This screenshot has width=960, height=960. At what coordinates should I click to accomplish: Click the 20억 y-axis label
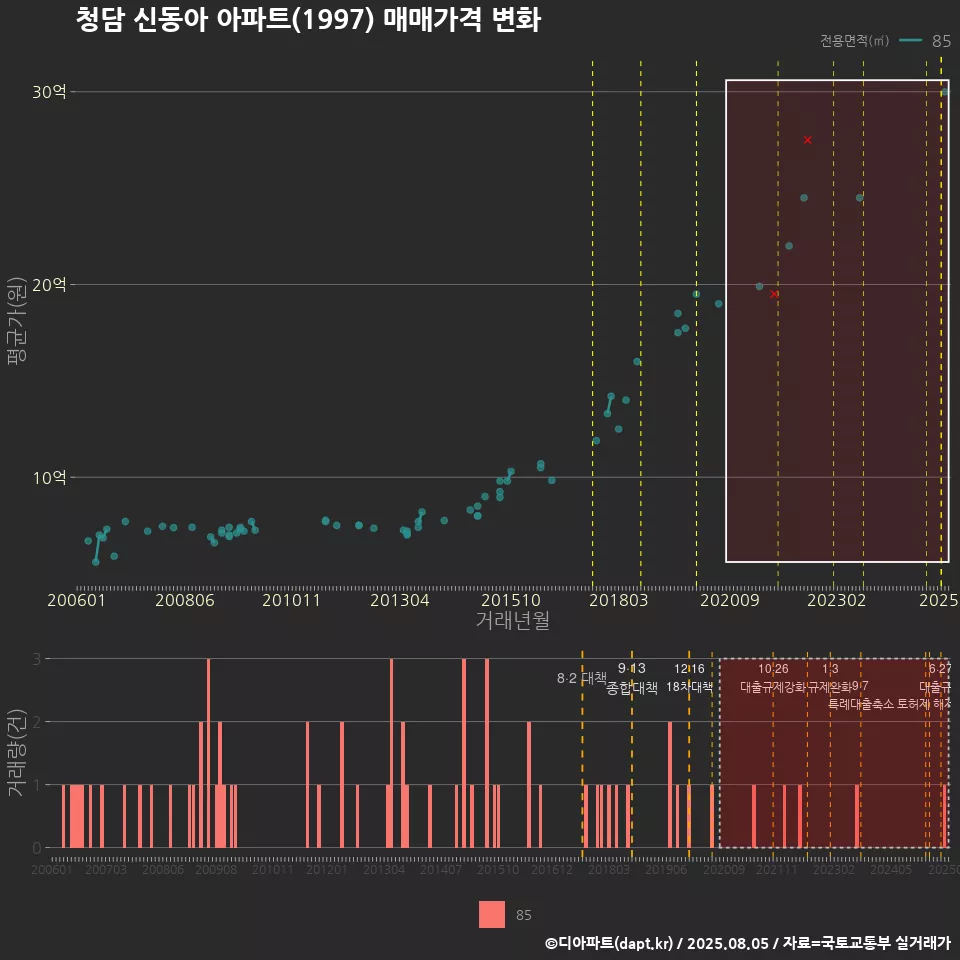pos(49,285)
